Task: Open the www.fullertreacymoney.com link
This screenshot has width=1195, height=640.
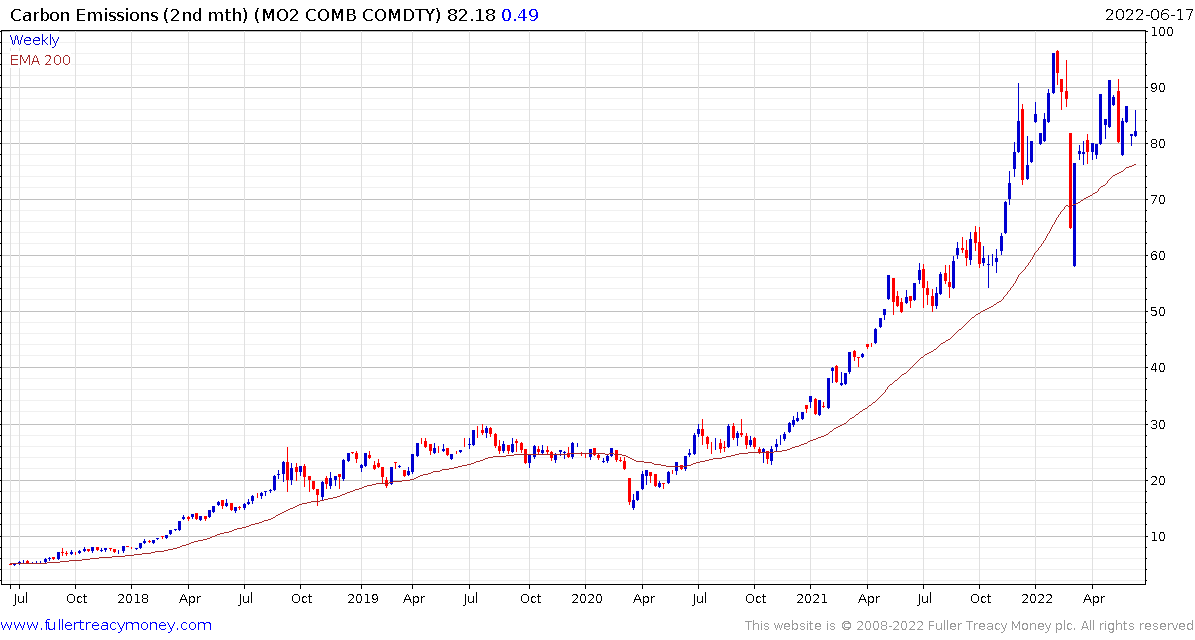Action: tap(107, 626)
